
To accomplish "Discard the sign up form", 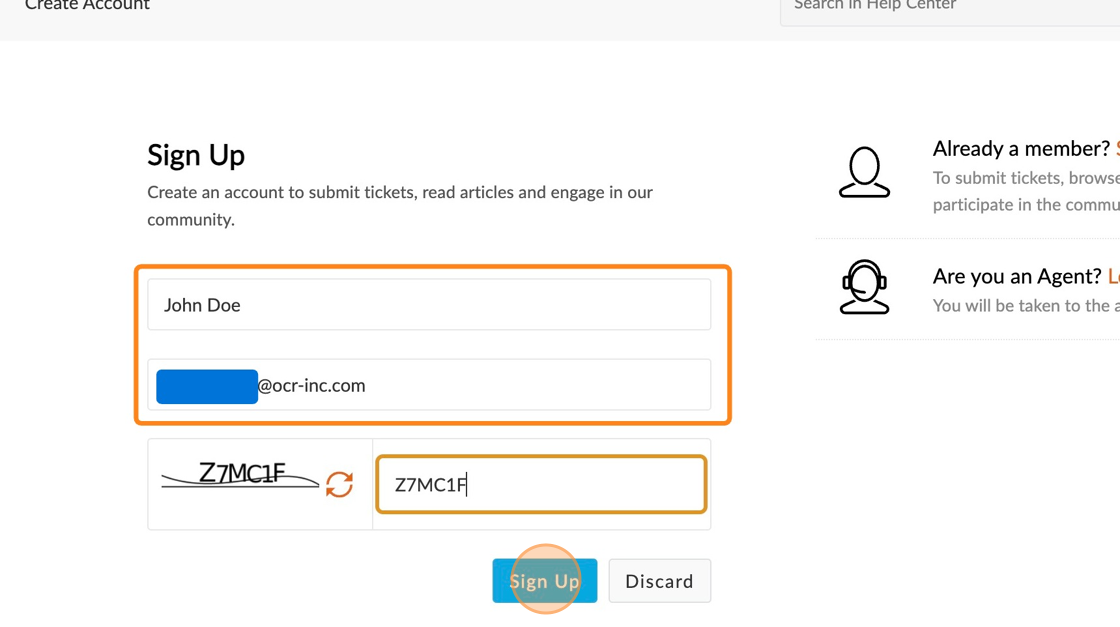I will [x=659, y=581].
